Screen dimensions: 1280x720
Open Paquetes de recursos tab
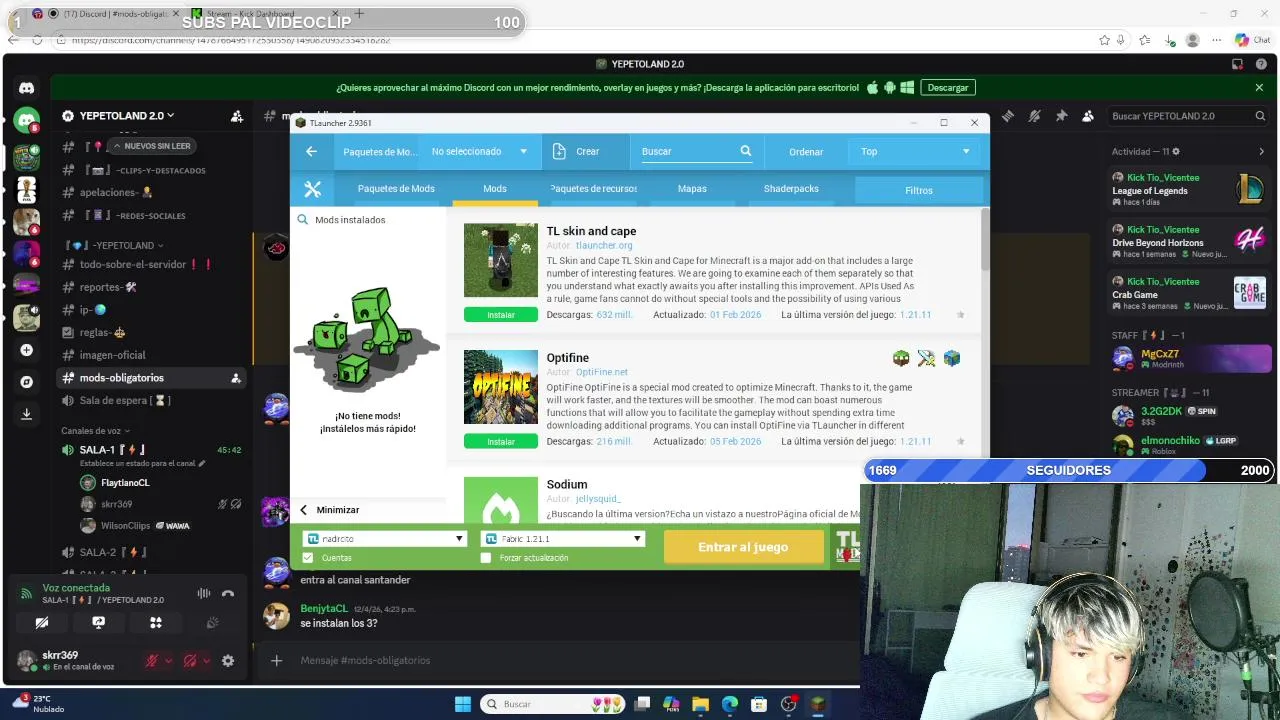[594, 189]
